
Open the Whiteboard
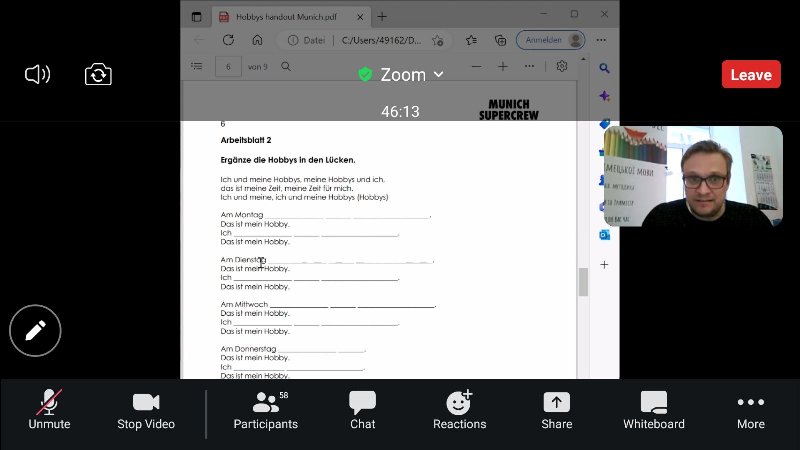point(654,410)
